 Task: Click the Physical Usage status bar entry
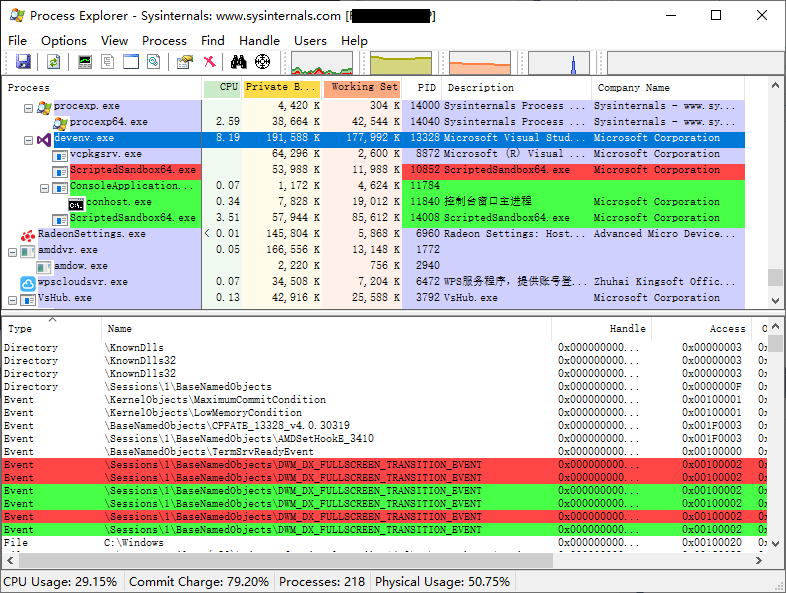442,582
